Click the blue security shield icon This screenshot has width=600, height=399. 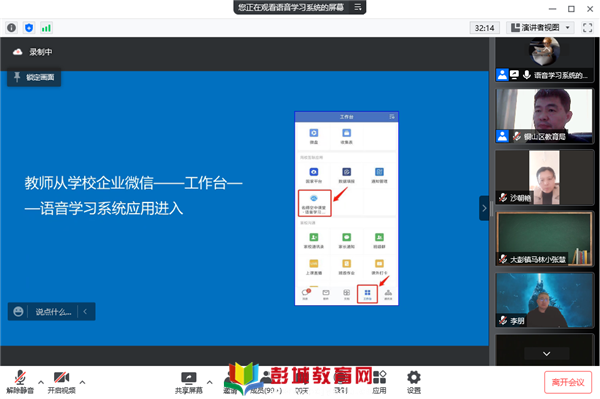click(x=29, y=28)
